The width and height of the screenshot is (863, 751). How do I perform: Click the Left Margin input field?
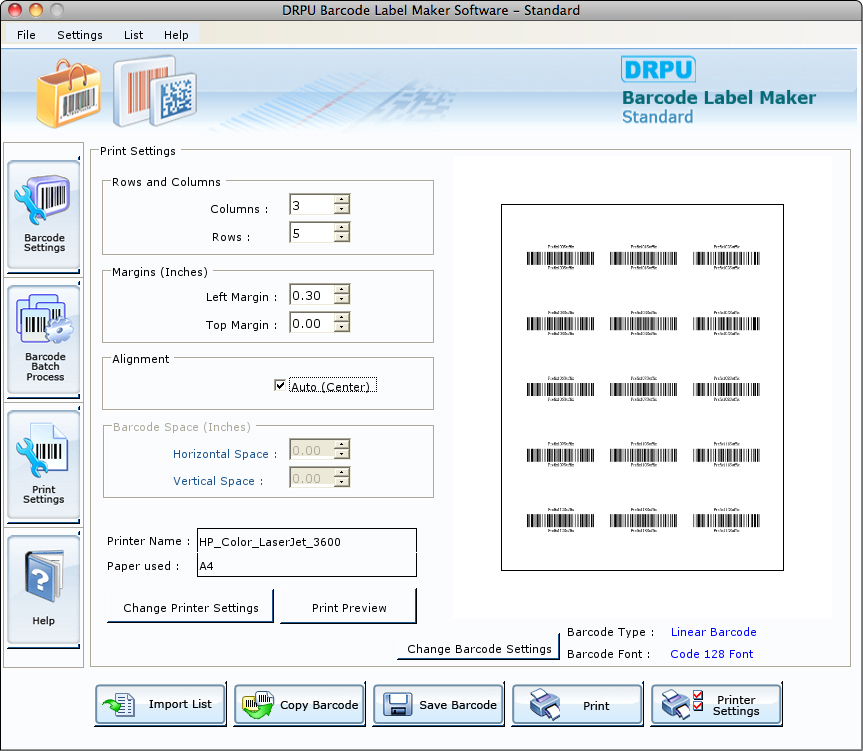(312, 294)
